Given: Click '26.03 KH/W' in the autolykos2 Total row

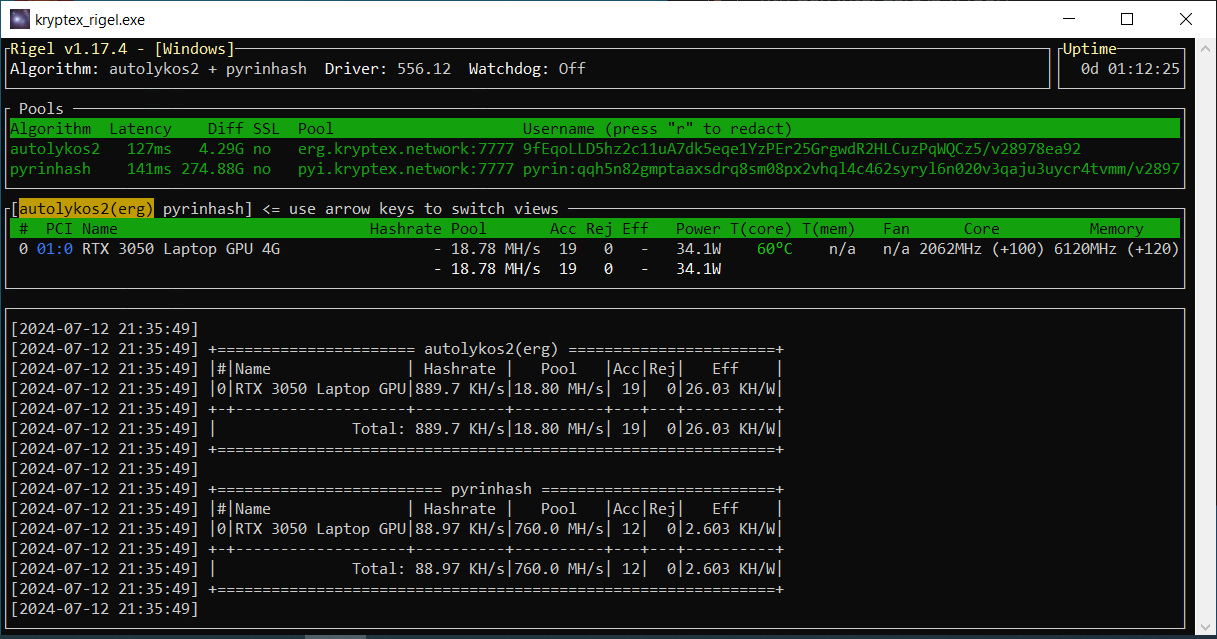Looking at the screenshot, I should tap(730, 428).
